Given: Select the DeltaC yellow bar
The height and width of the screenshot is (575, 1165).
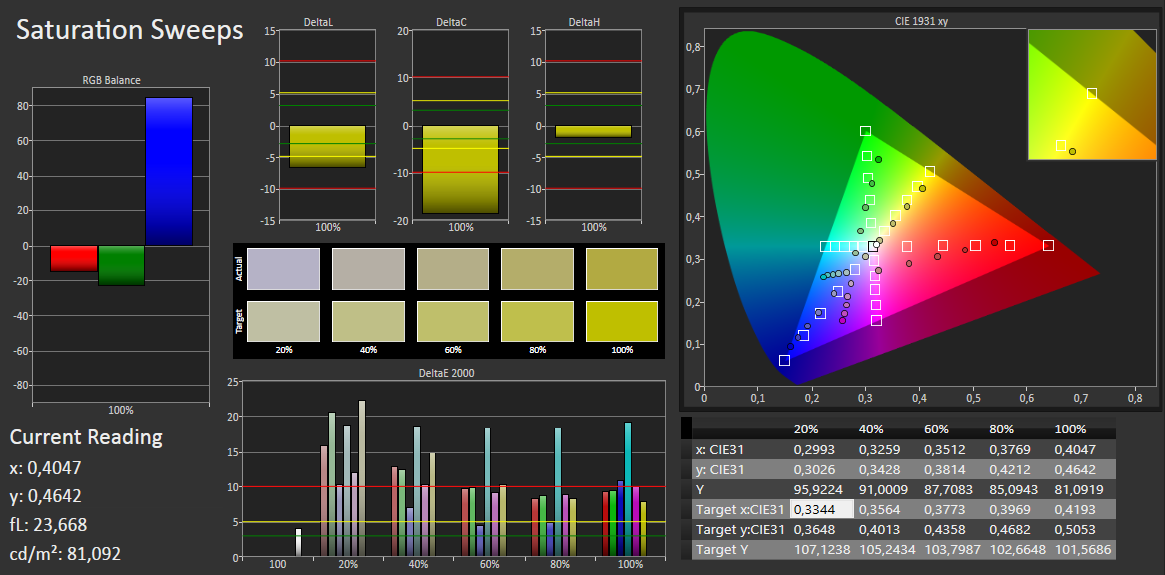Looking at the screenshot, I should (x=460, y=169).
